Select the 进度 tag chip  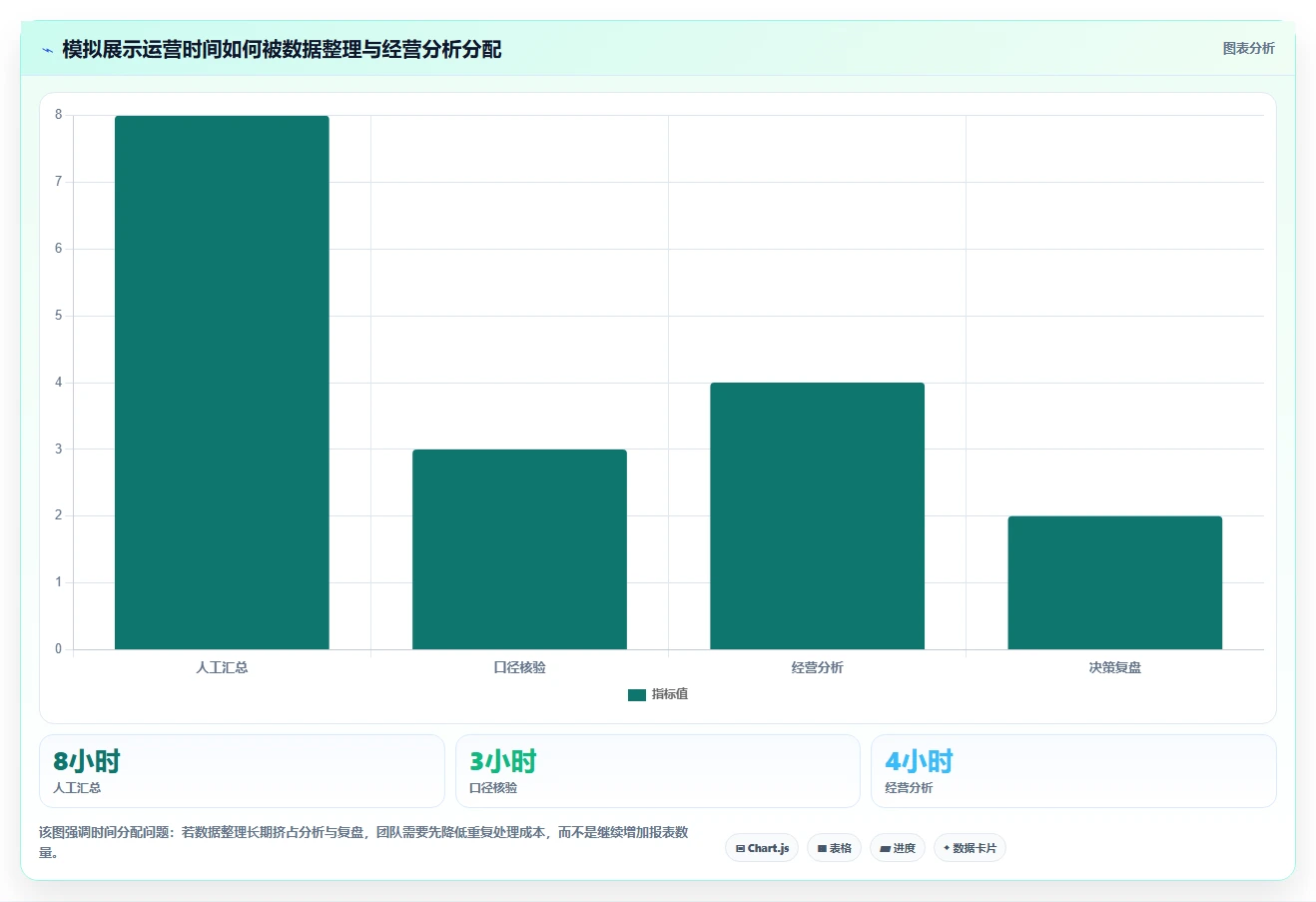click(898, 848)
